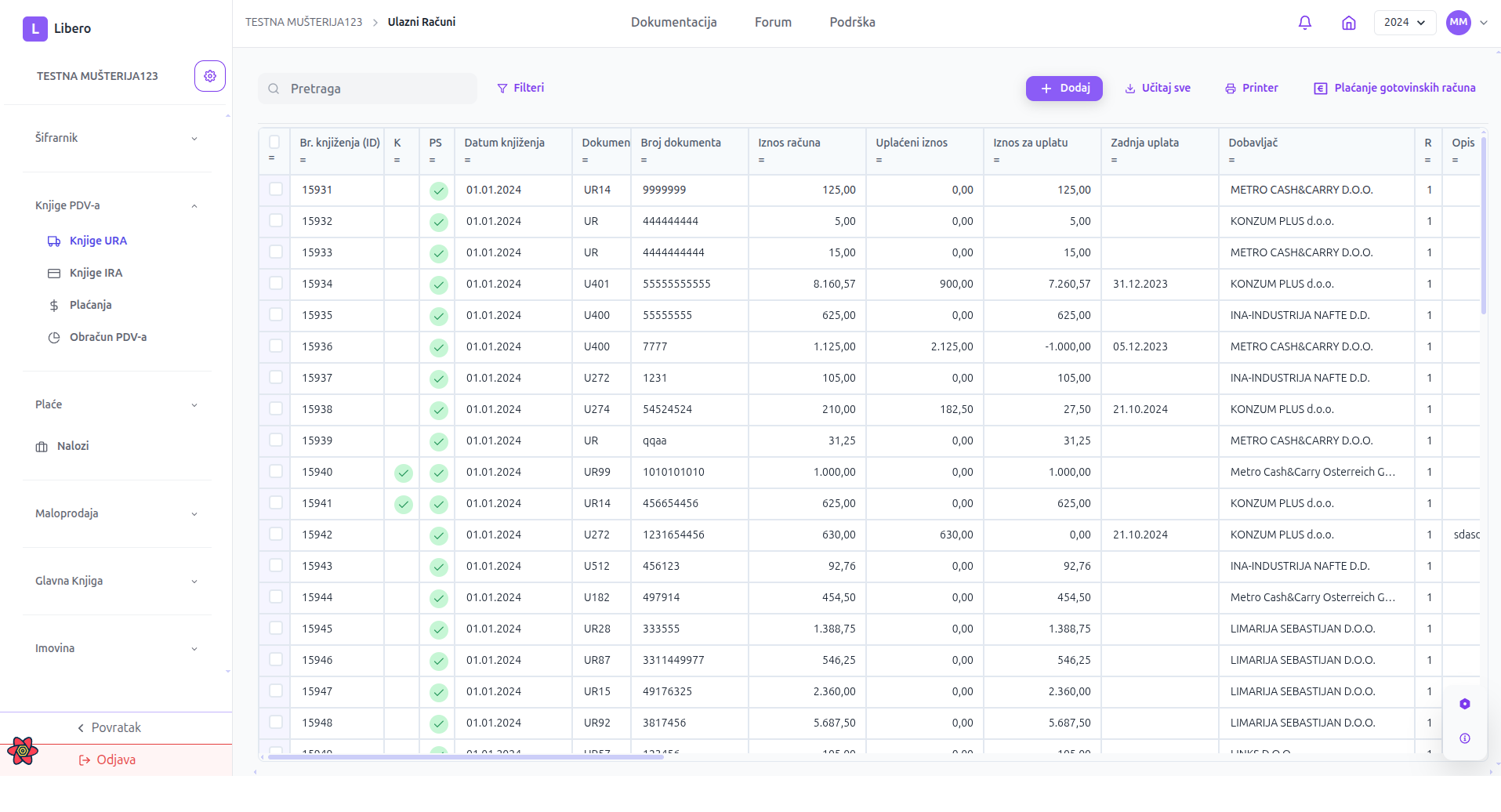1501x812 pixels.
Task: Click the React flower icon bottom-left
Action: [x=24, y=751]
